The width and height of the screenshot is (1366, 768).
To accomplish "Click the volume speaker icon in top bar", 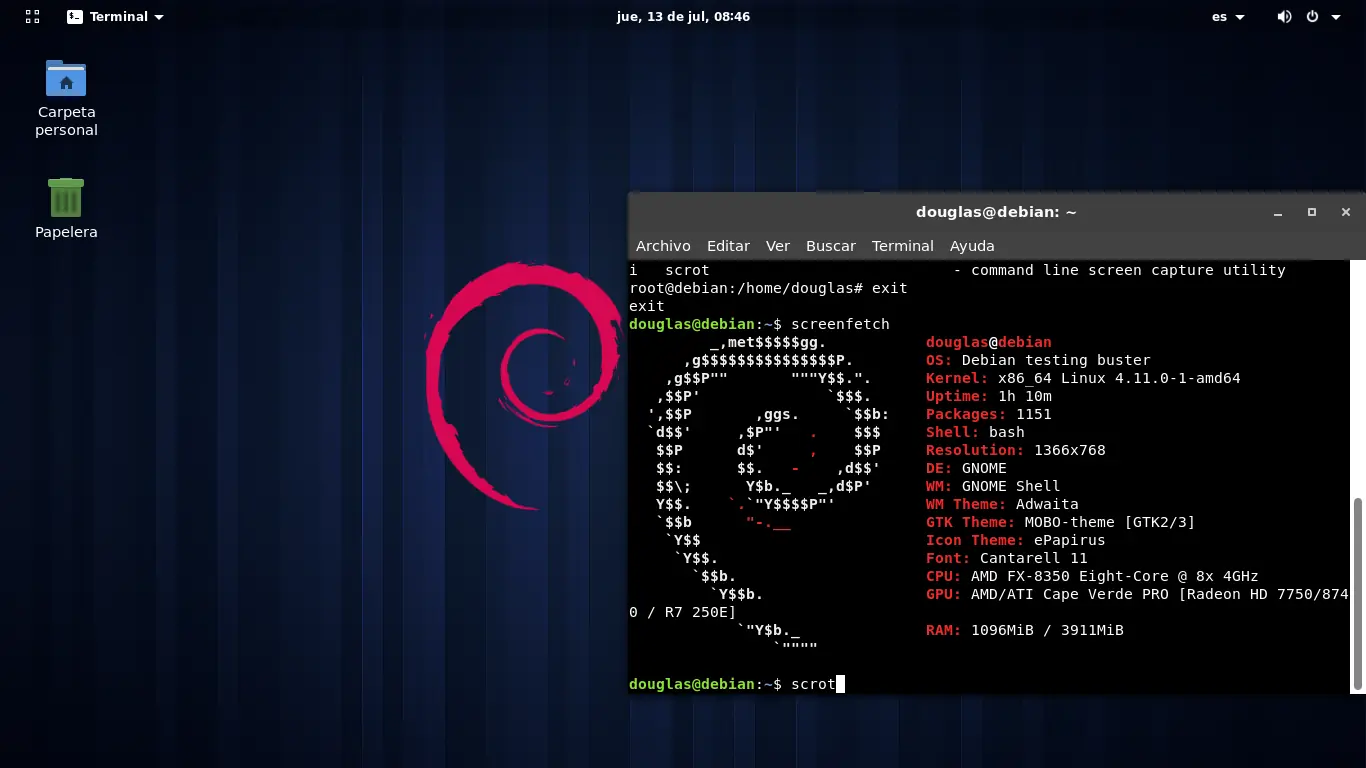I will 1285,17.
